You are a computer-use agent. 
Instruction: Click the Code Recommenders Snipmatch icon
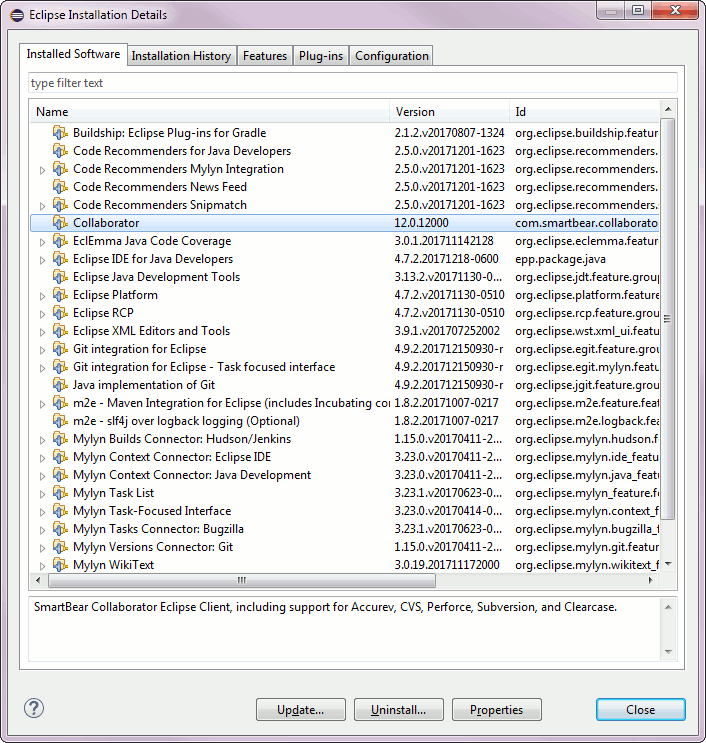click(x=60, y=205)
